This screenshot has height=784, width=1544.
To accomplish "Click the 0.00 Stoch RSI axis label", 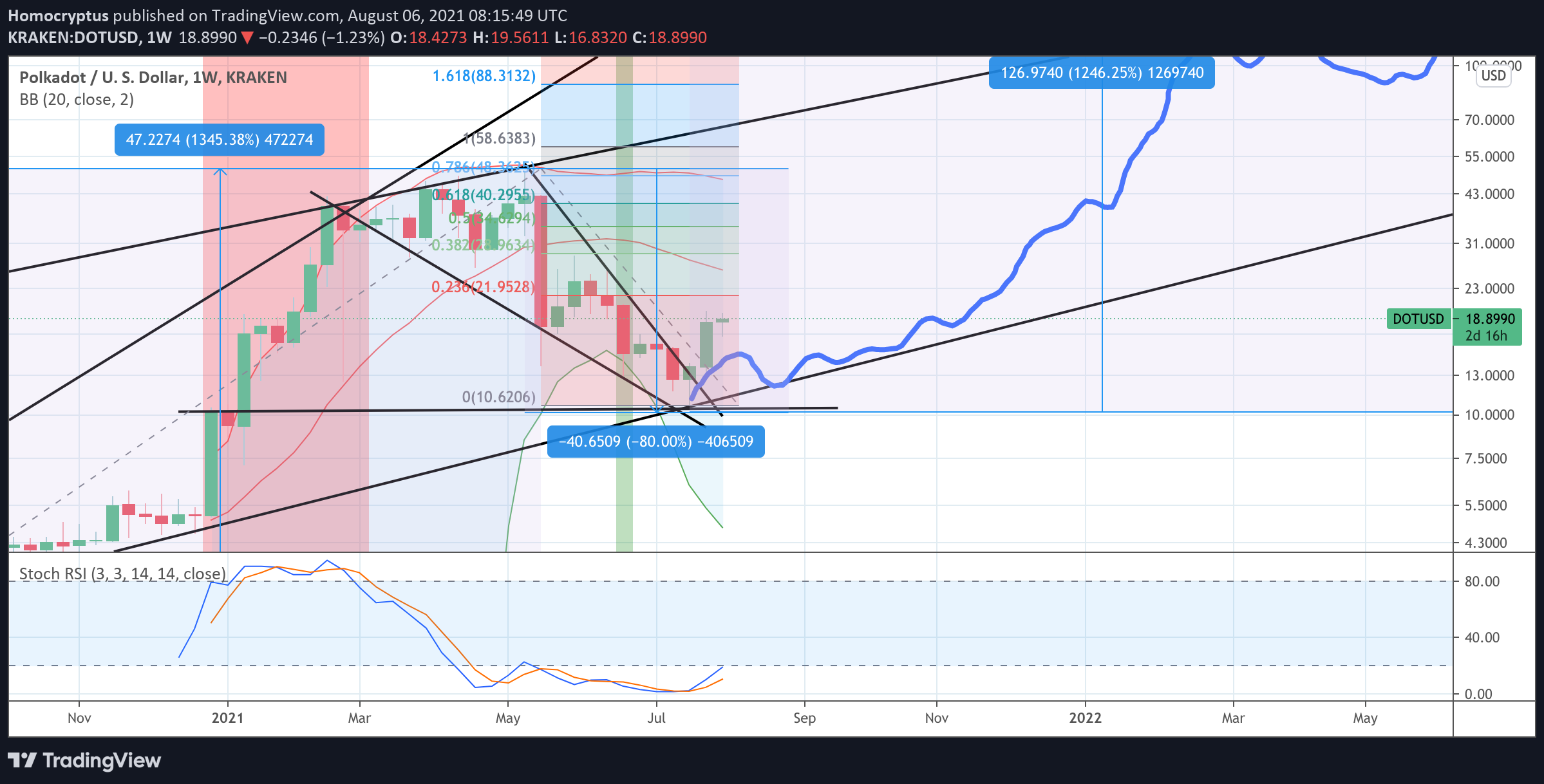I will [1478, 694].
